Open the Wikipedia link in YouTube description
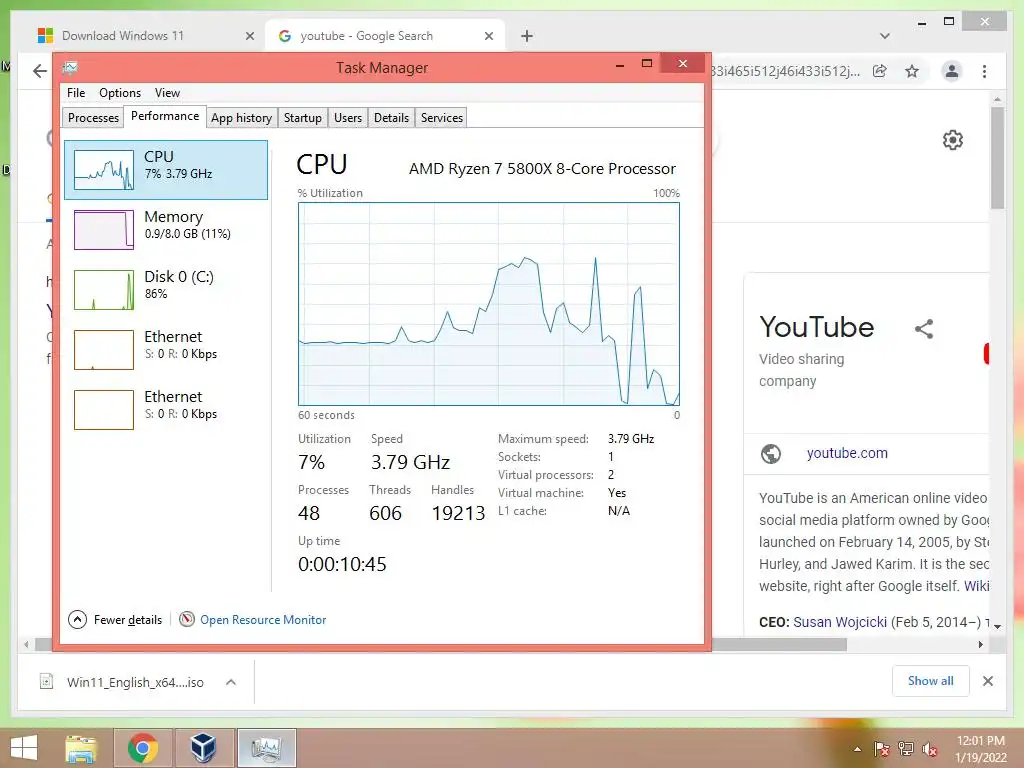 pyautogui.click(x=976, y=586)
